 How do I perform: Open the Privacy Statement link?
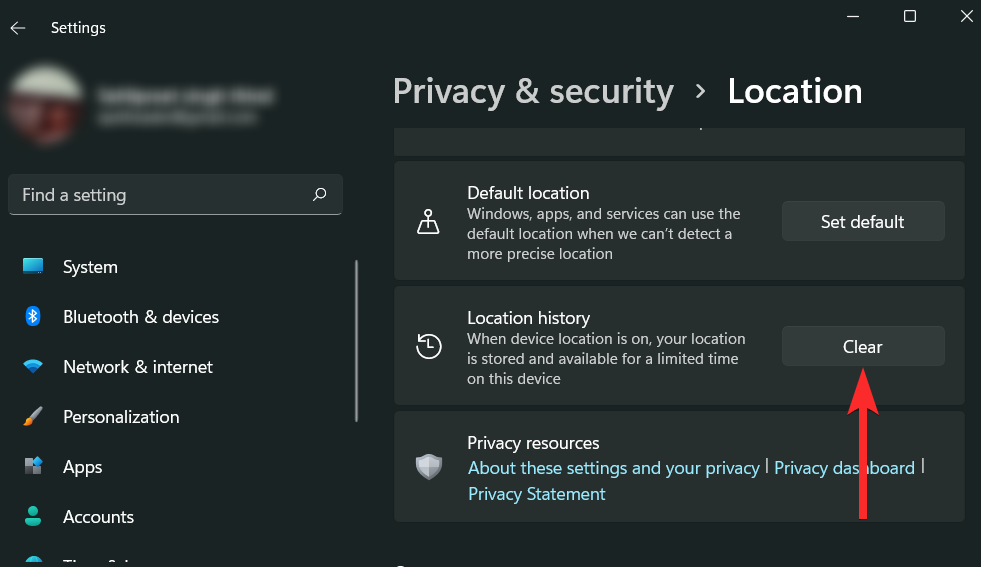536,494
